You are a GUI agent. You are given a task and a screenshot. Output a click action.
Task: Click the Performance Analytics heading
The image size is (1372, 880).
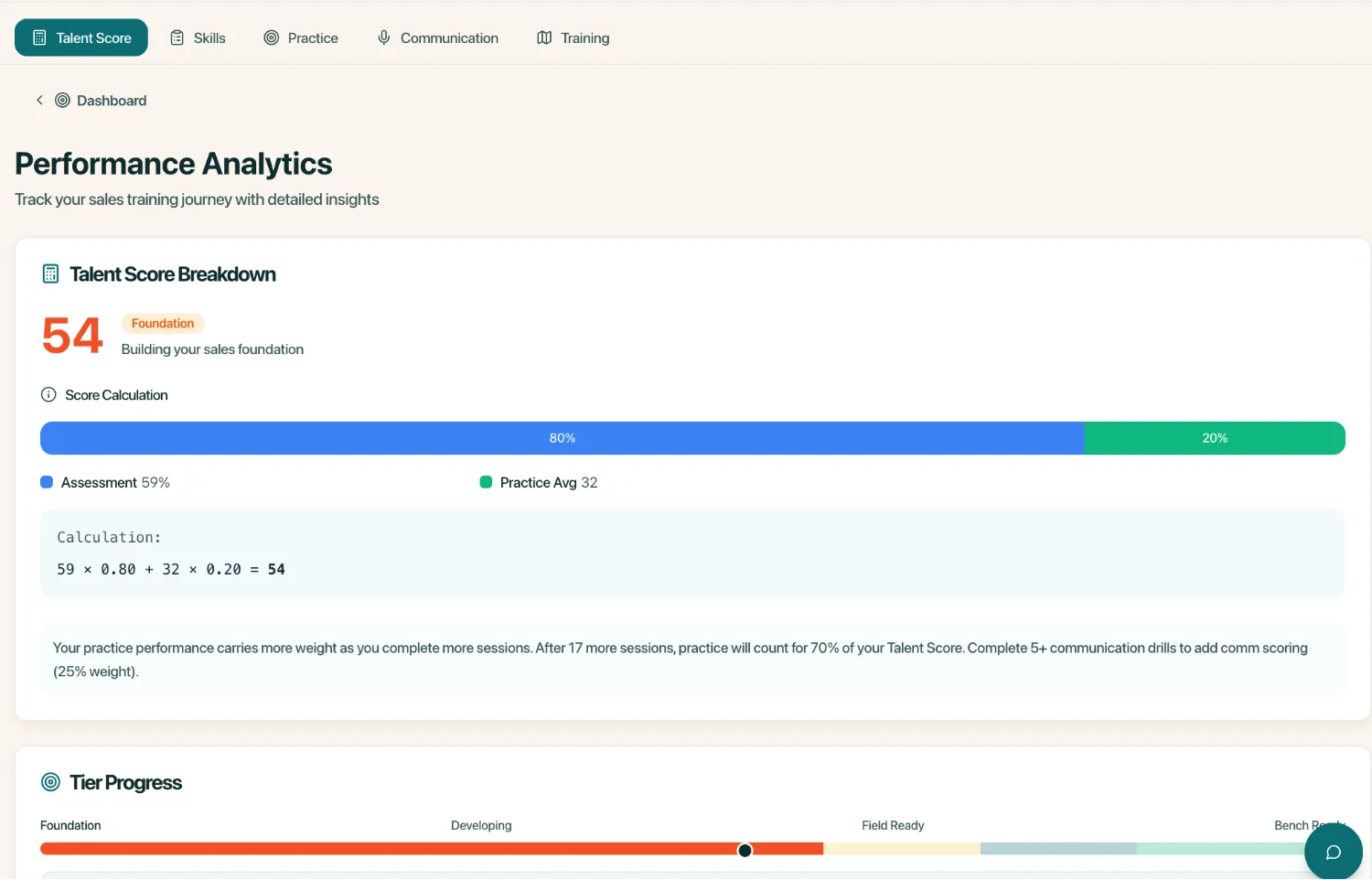point(174,164)
